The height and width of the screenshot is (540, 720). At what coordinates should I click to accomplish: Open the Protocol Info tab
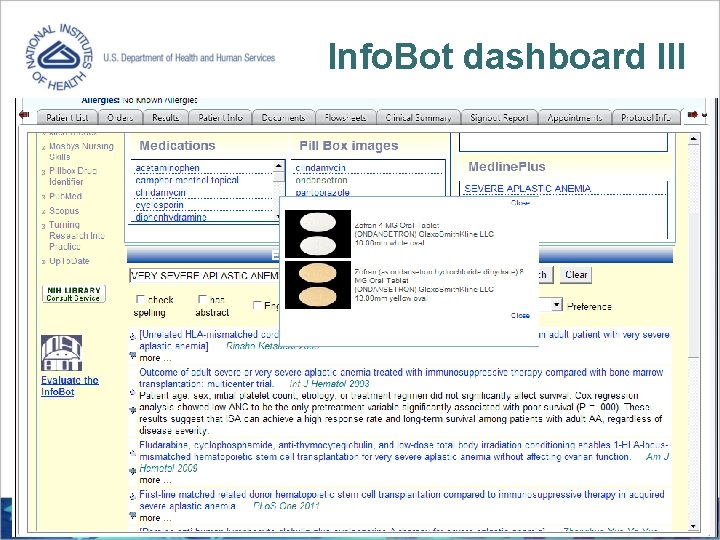click(x=646, y=118)
